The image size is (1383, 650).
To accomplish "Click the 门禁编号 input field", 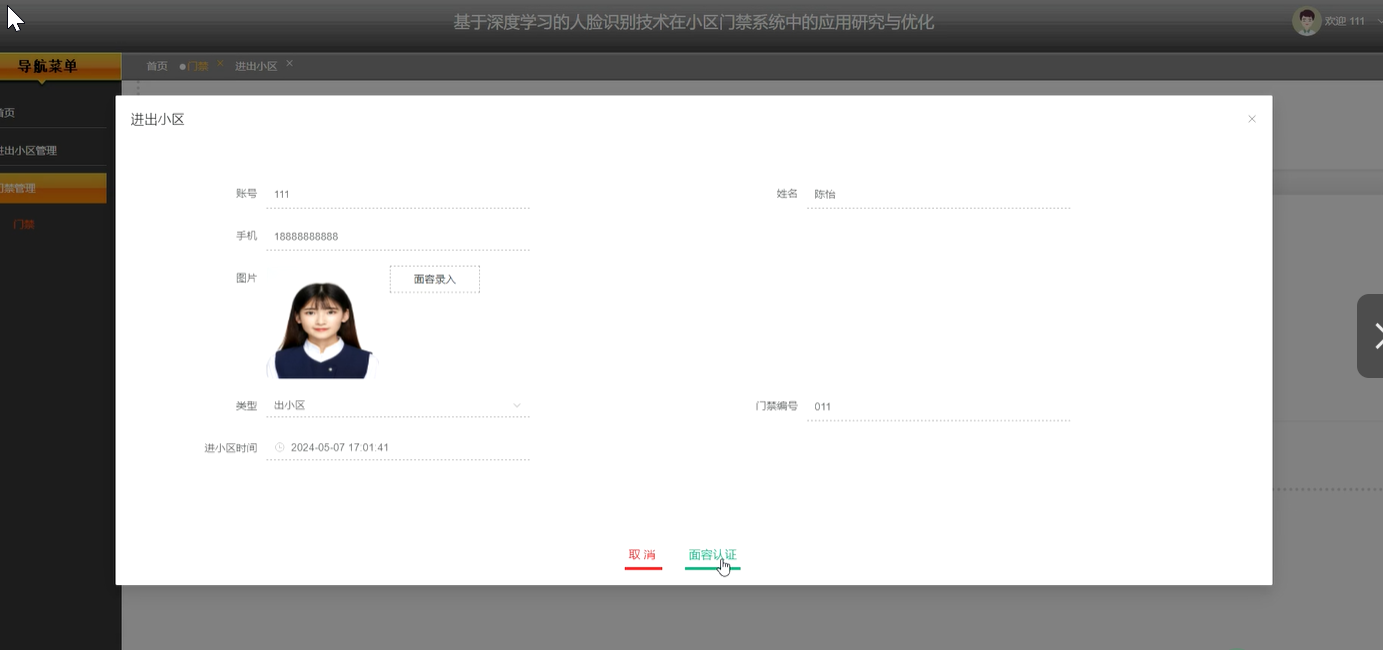I will 938,407.
